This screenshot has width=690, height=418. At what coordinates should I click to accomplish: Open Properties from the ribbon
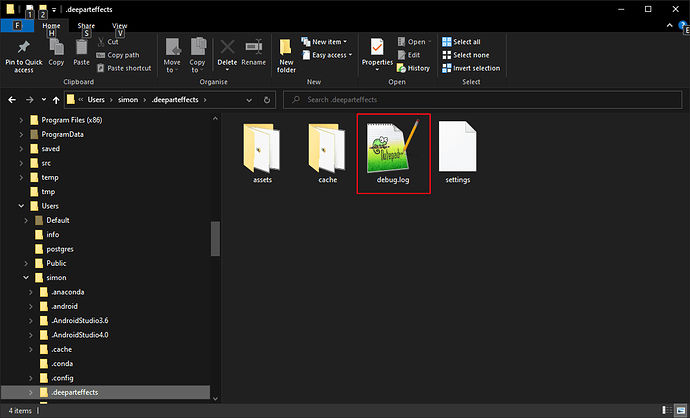pos(377,48)
